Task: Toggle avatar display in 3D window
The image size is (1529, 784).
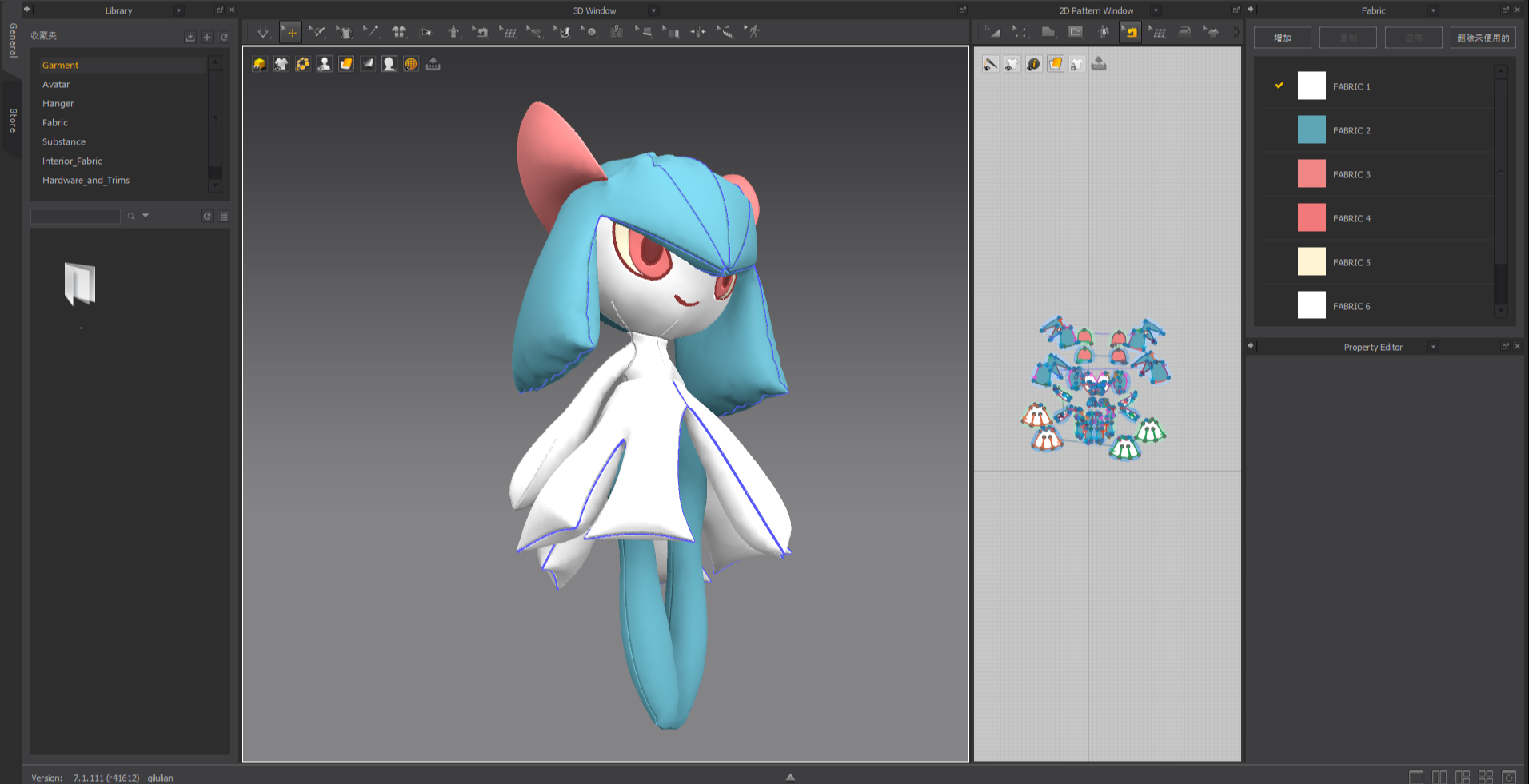Action: (x=324, y=64)
